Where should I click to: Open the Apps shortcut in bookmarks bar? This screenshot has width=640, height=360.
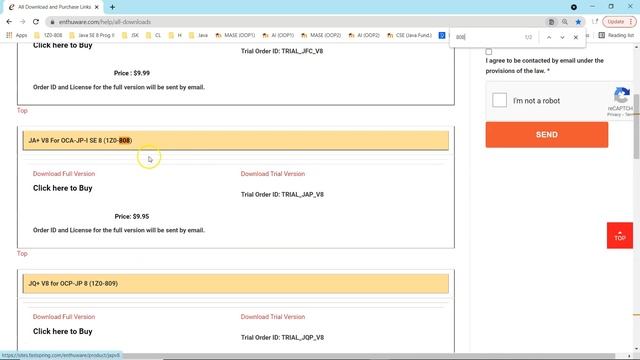(17, 36)
